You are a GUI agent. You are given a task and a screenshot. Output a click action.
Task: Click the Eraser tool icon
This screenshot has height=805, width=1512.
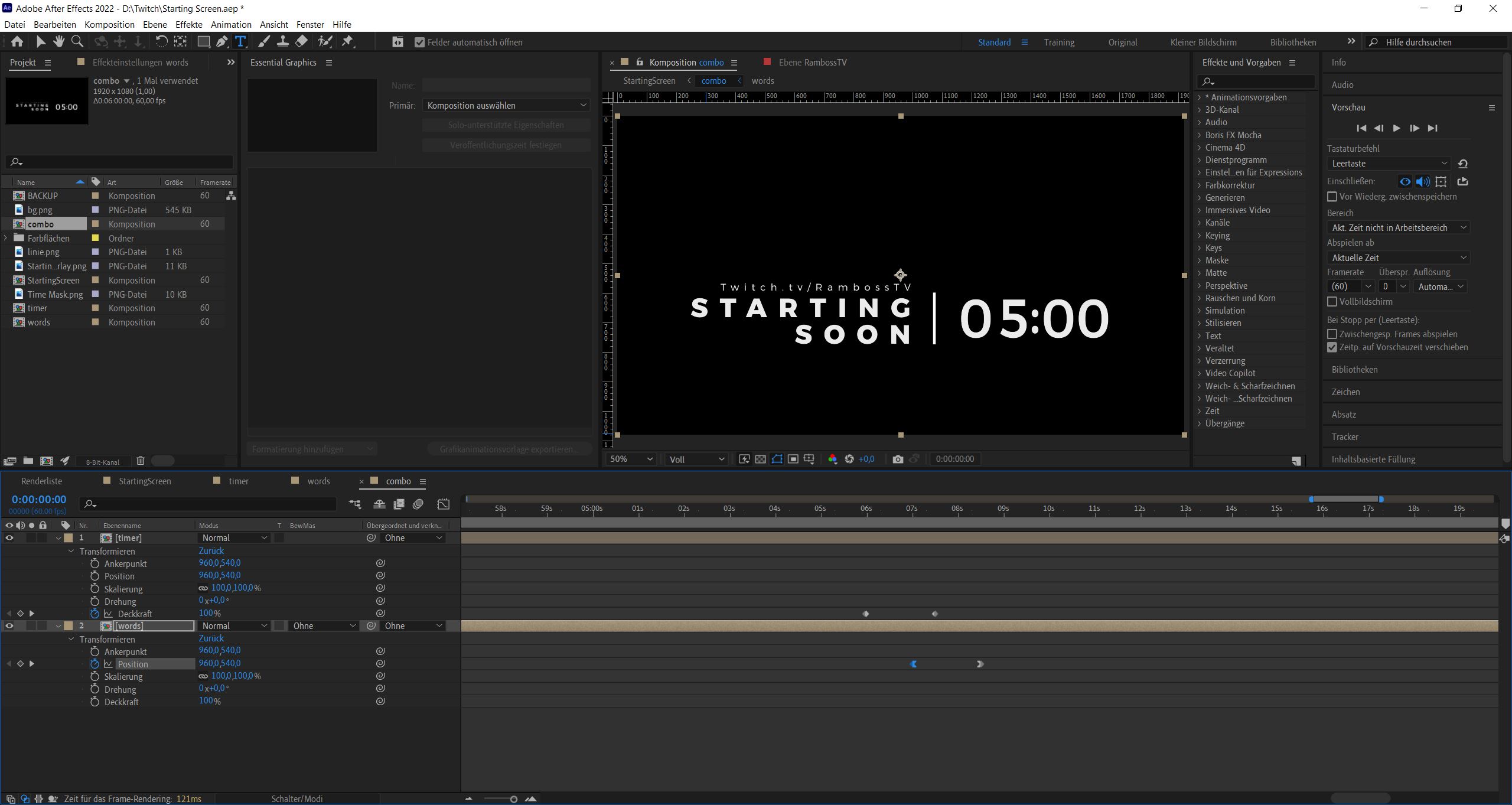pos(301,41)
